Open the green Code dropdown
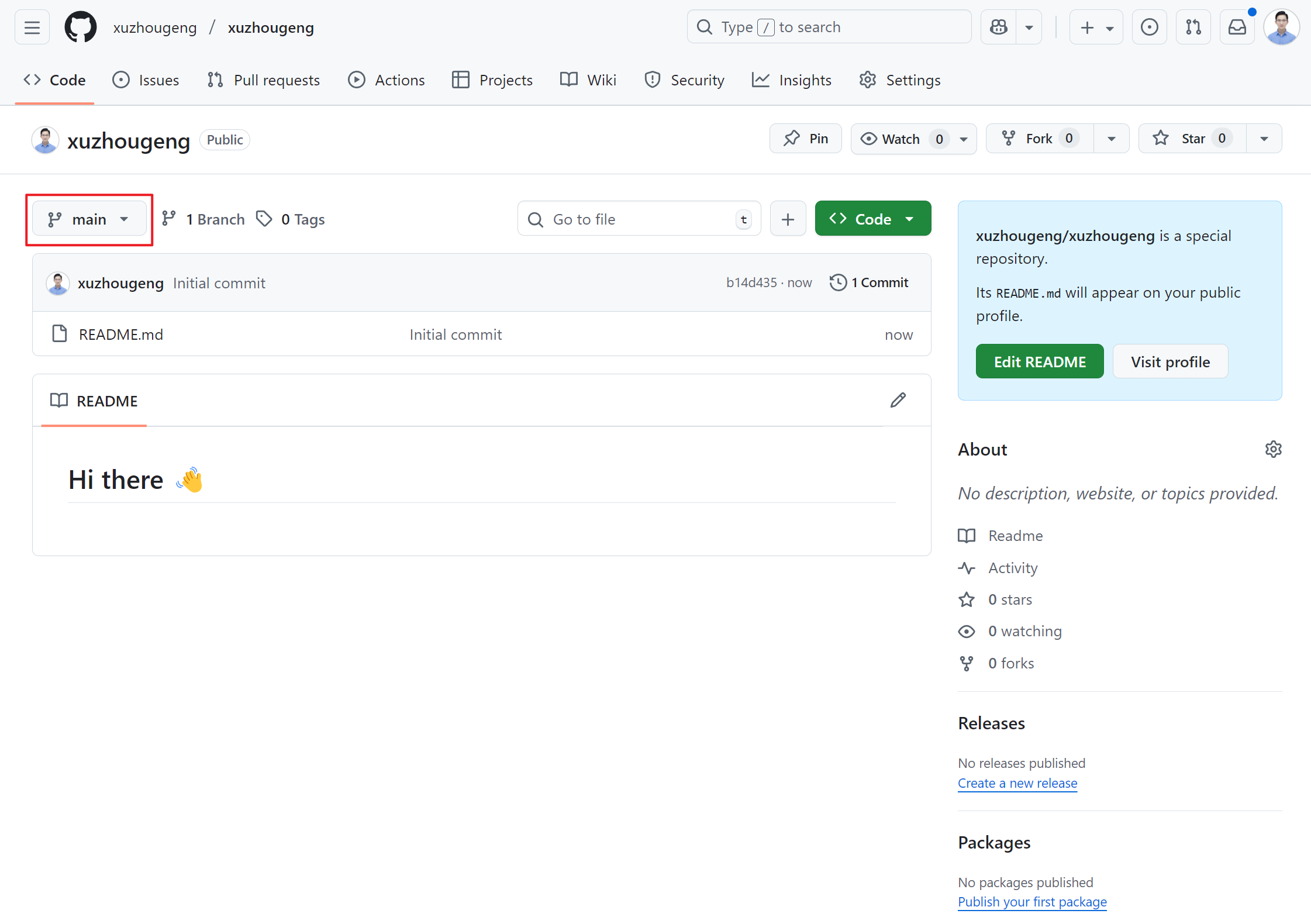The width and height of the screenshot is (1311, 924). point(872,219)
